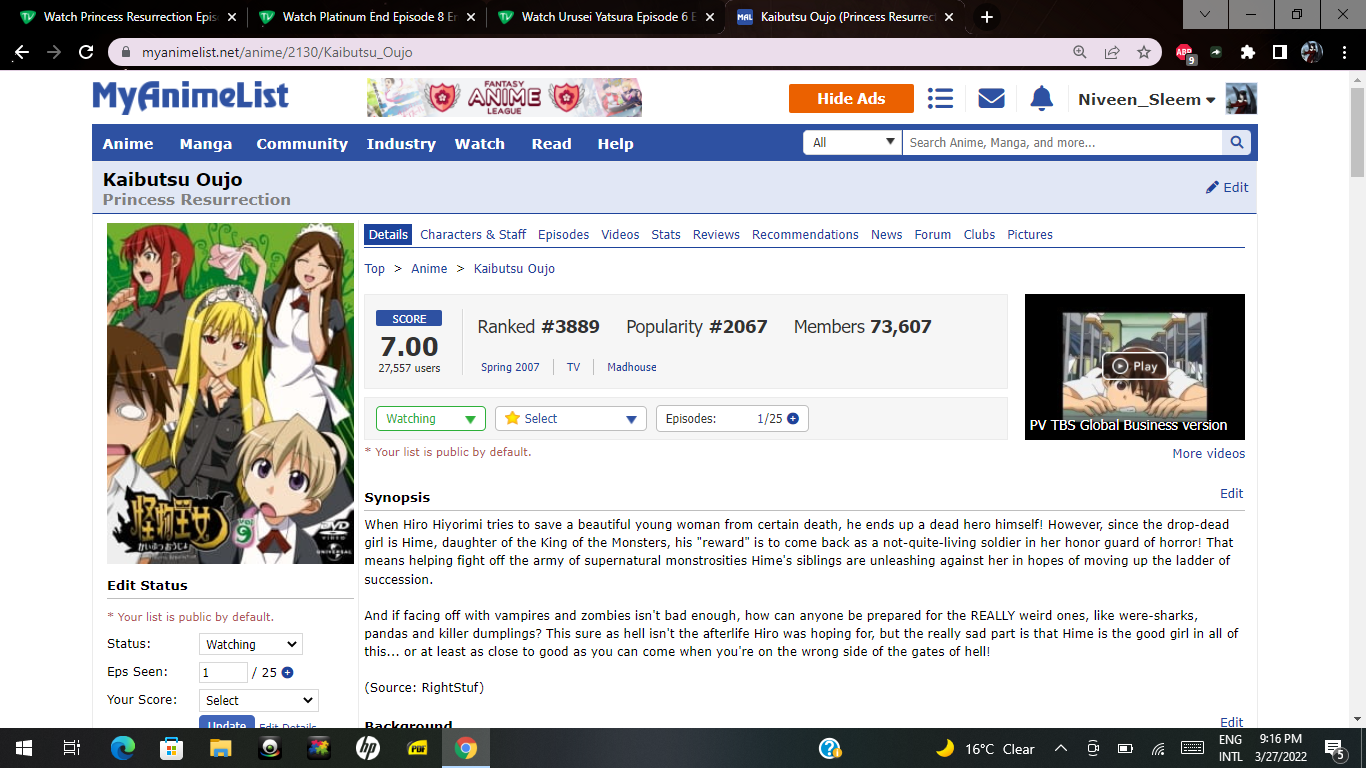Open the zoom magnifier icon in address bar
The width and height of the screenshot is (1366, 768).
click(x=1079, y=52)
